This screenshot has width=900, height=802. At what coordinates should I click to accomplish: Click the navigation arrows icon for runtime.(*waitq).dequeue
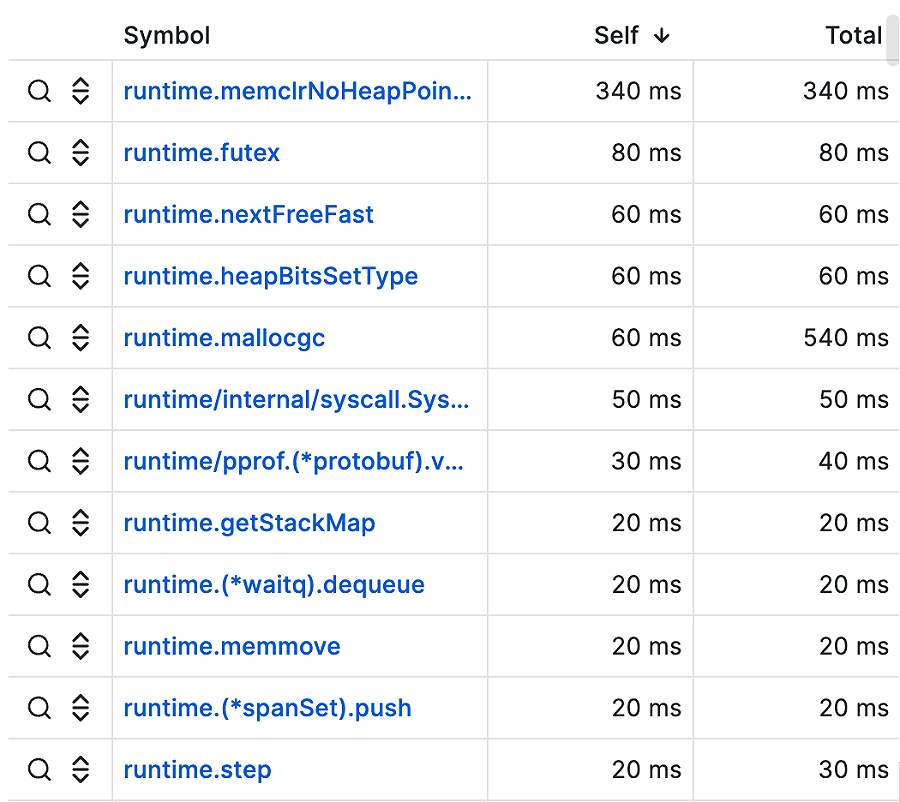tap(79, 584)
